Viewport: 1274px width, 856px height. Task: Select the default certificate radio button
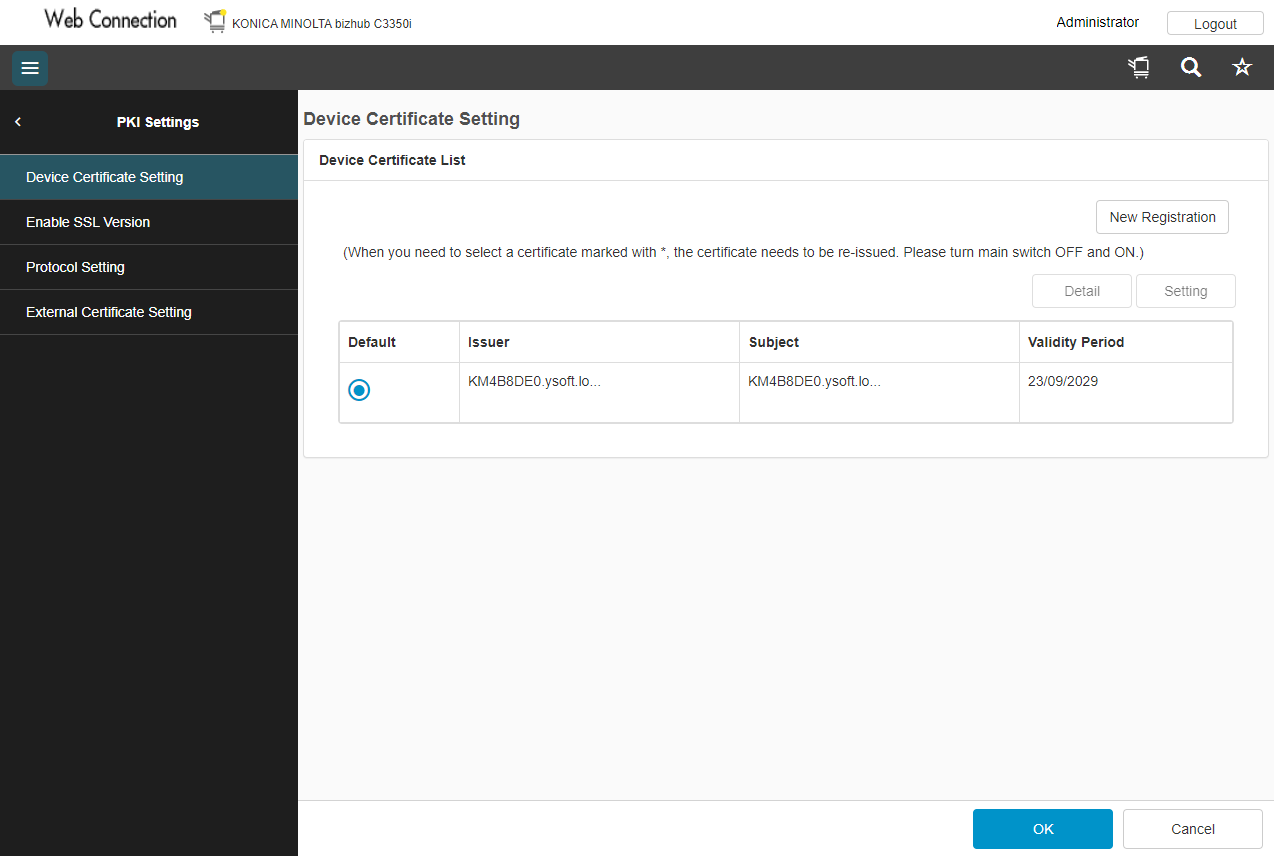(x=359, y=390)
